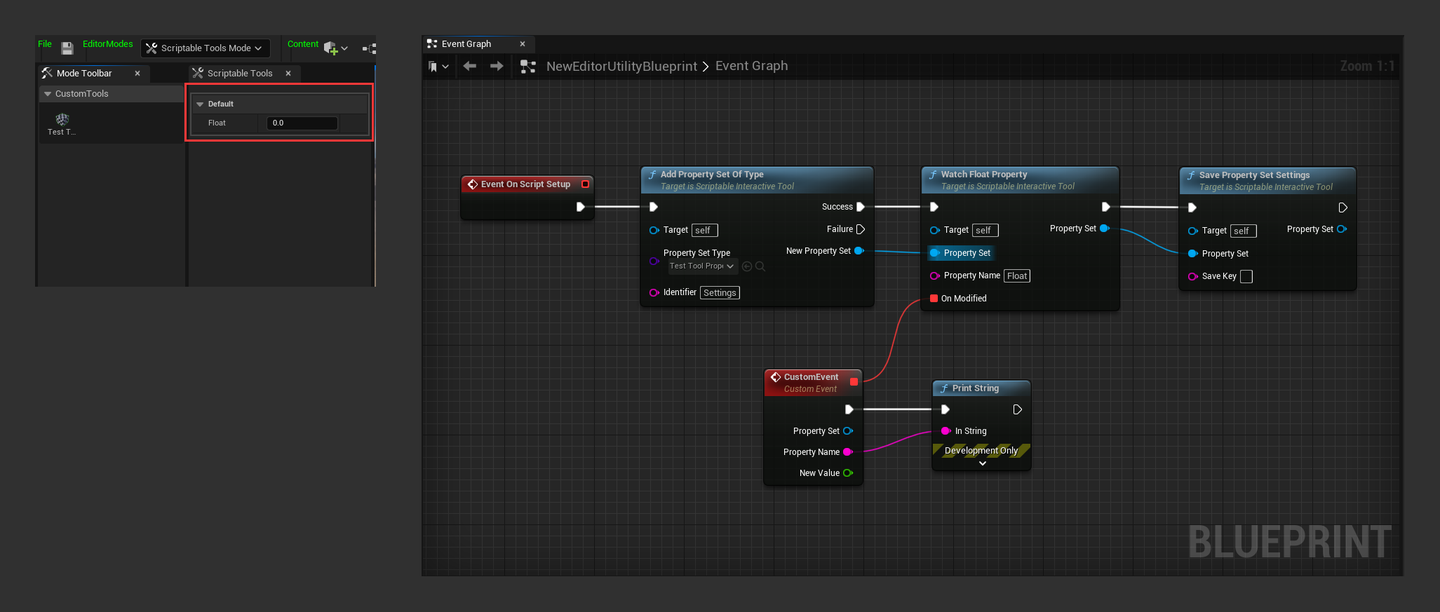Image resolution: width=1440 pixels, height=612 pixels.
Task: Click the NewEditorUtilityBlueprint breadcrumb
Action: click(x=622, y=66)
